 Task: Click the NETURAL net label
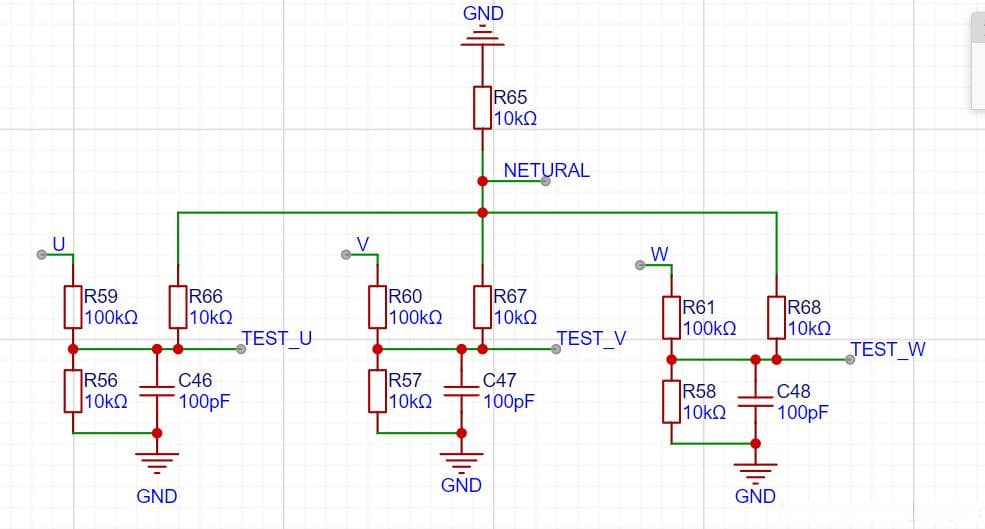point(547,170)
